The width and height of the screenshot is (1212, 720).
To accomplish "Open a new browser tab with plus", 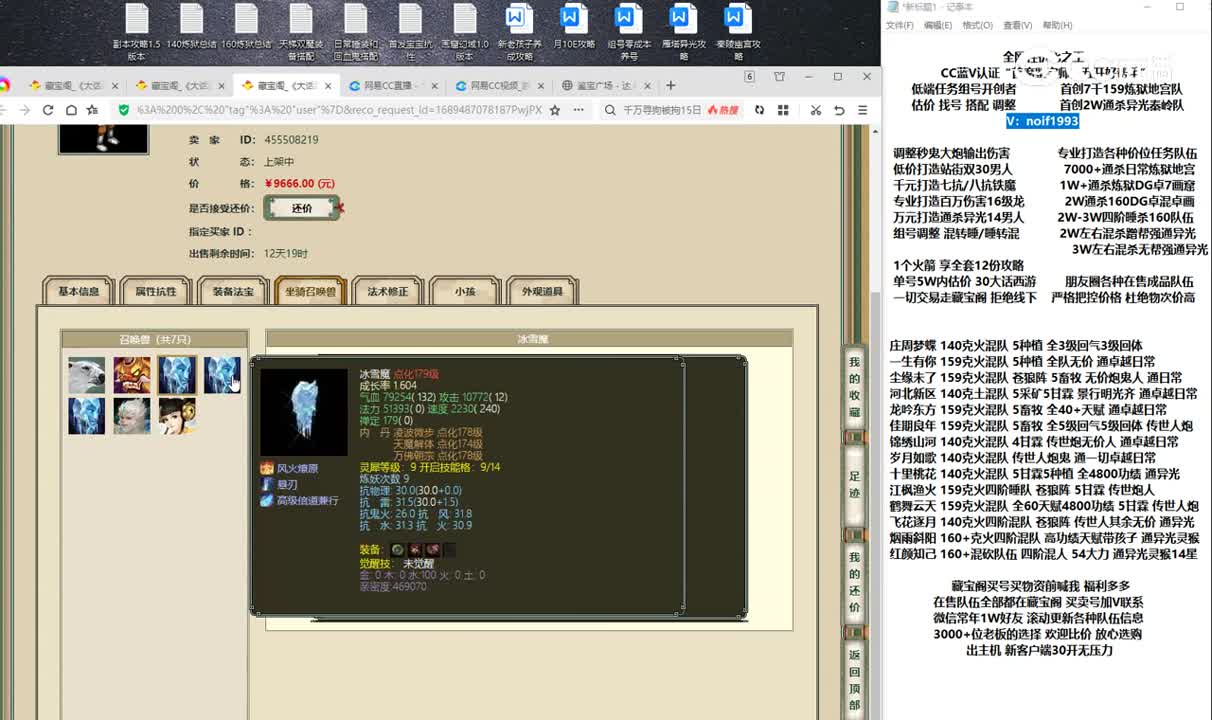I will click(670, 85).
